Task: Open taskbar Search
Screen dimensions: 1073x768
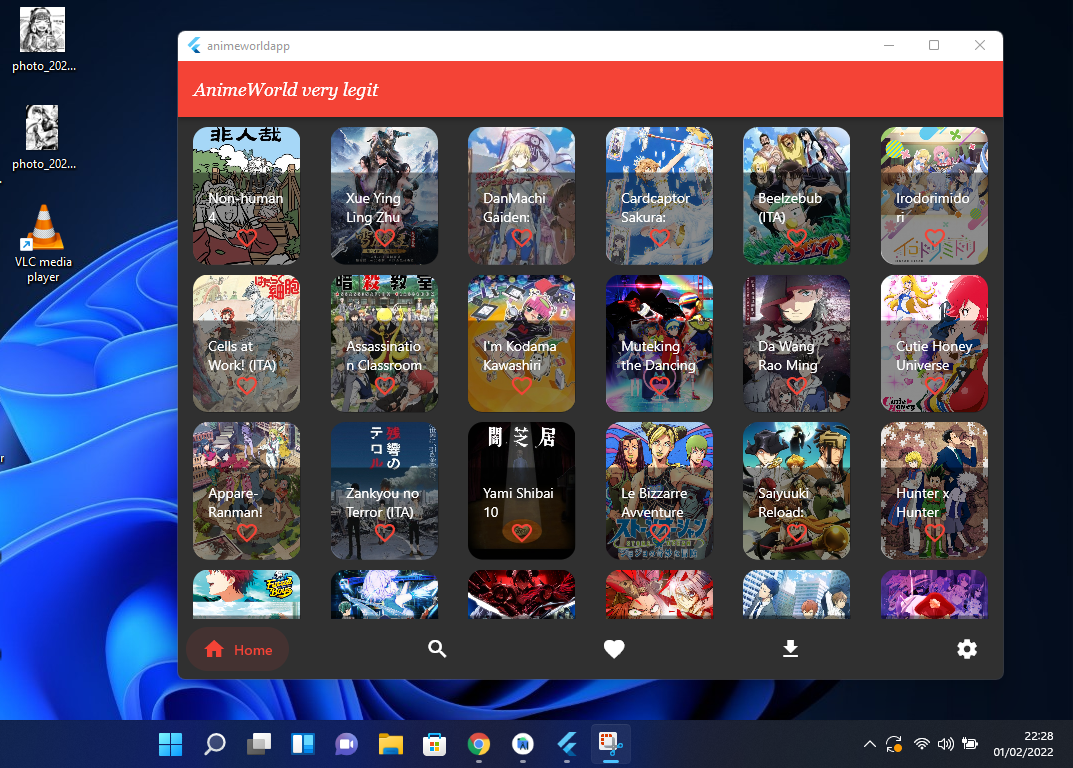Action: coord(214,744)
